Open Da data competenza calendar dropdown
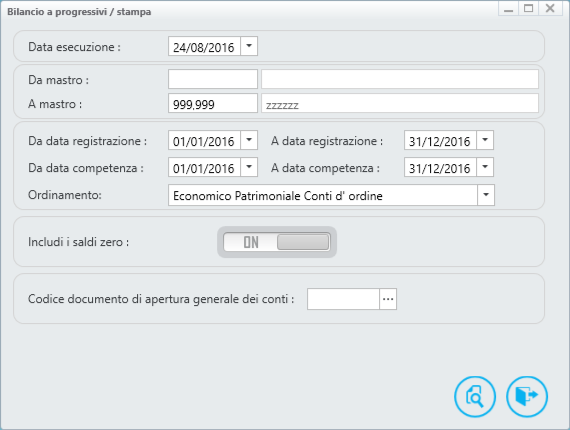Screen dimensions: 570x430 pos(249,167)
